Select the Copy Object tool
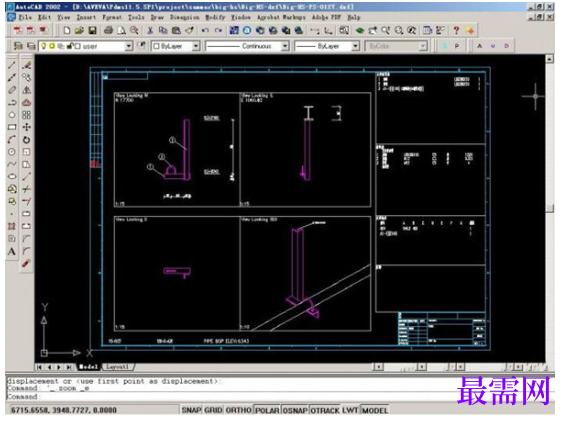The width and height of the screenshot is (569, 422). point(26,78)
